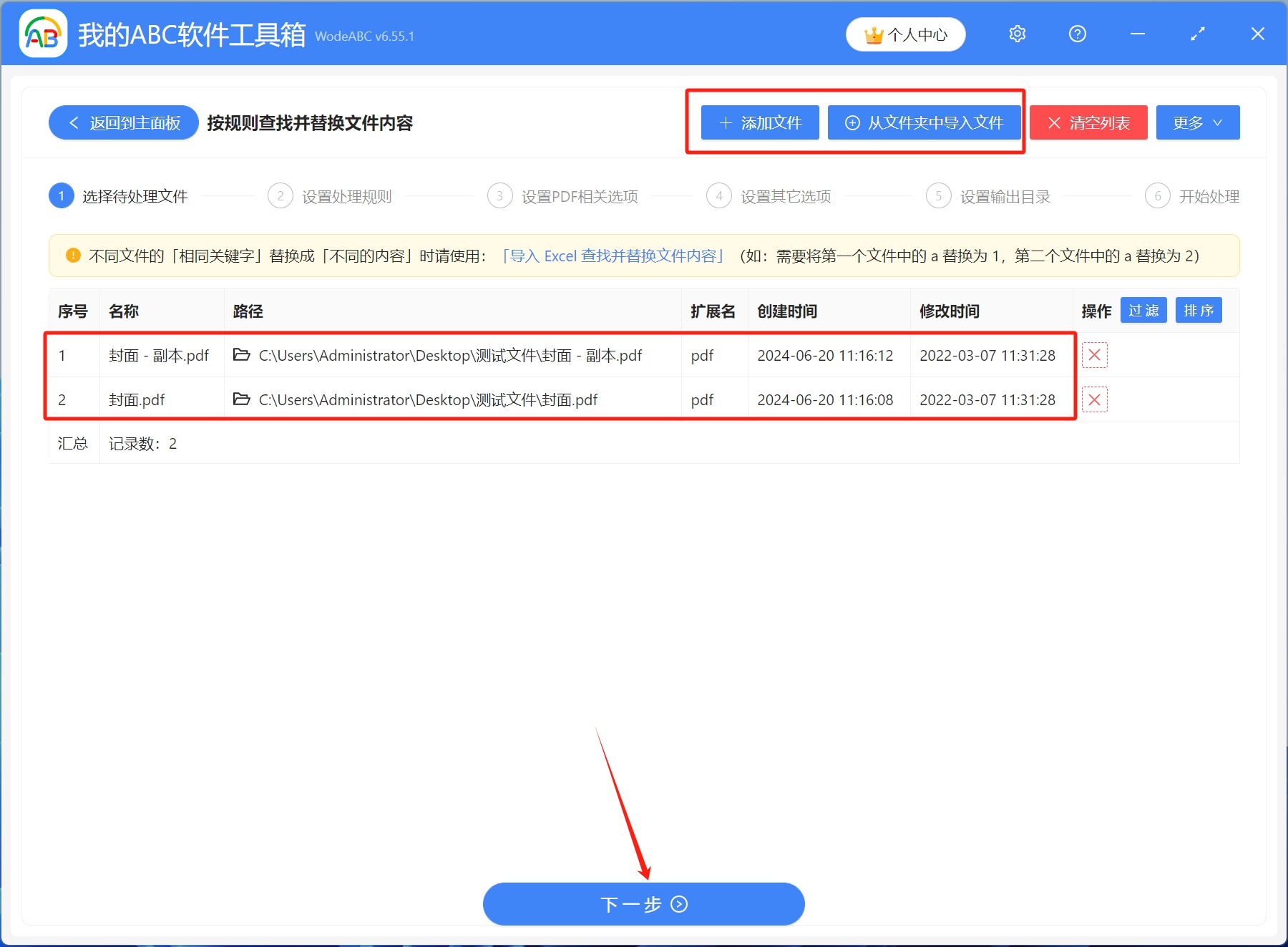This screenshot has height=947, width=1288.
Task: Click 添加文件 to add files
Action: pos(758,122)
